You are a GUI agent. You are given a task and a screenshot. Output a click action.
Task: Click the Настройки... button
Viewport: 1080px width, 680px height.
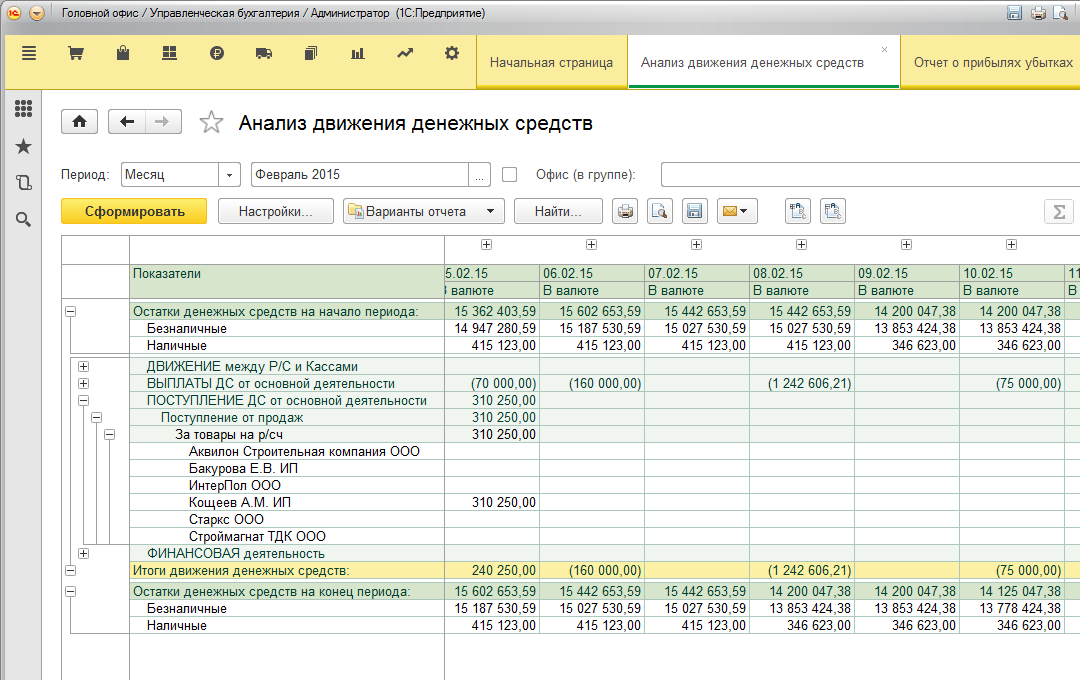click(x=275, y=211)
